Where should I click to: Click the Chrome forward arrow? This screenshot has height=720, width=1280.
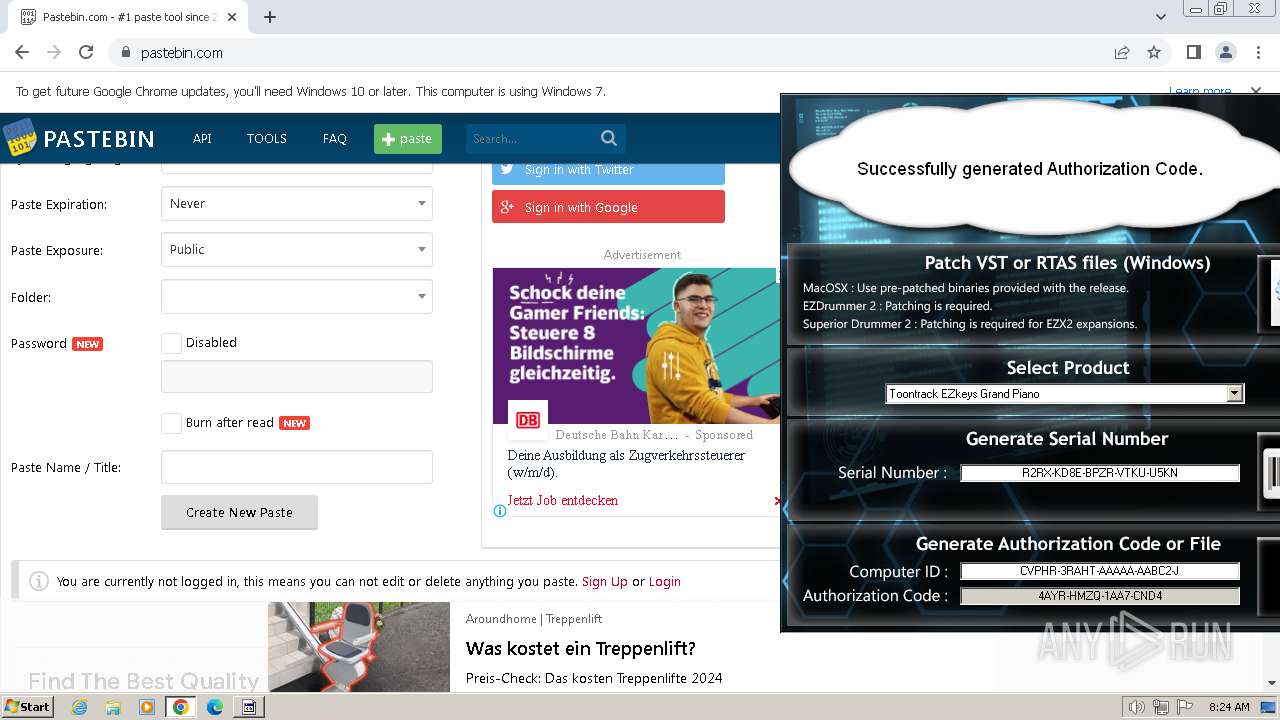coord(54,53)
